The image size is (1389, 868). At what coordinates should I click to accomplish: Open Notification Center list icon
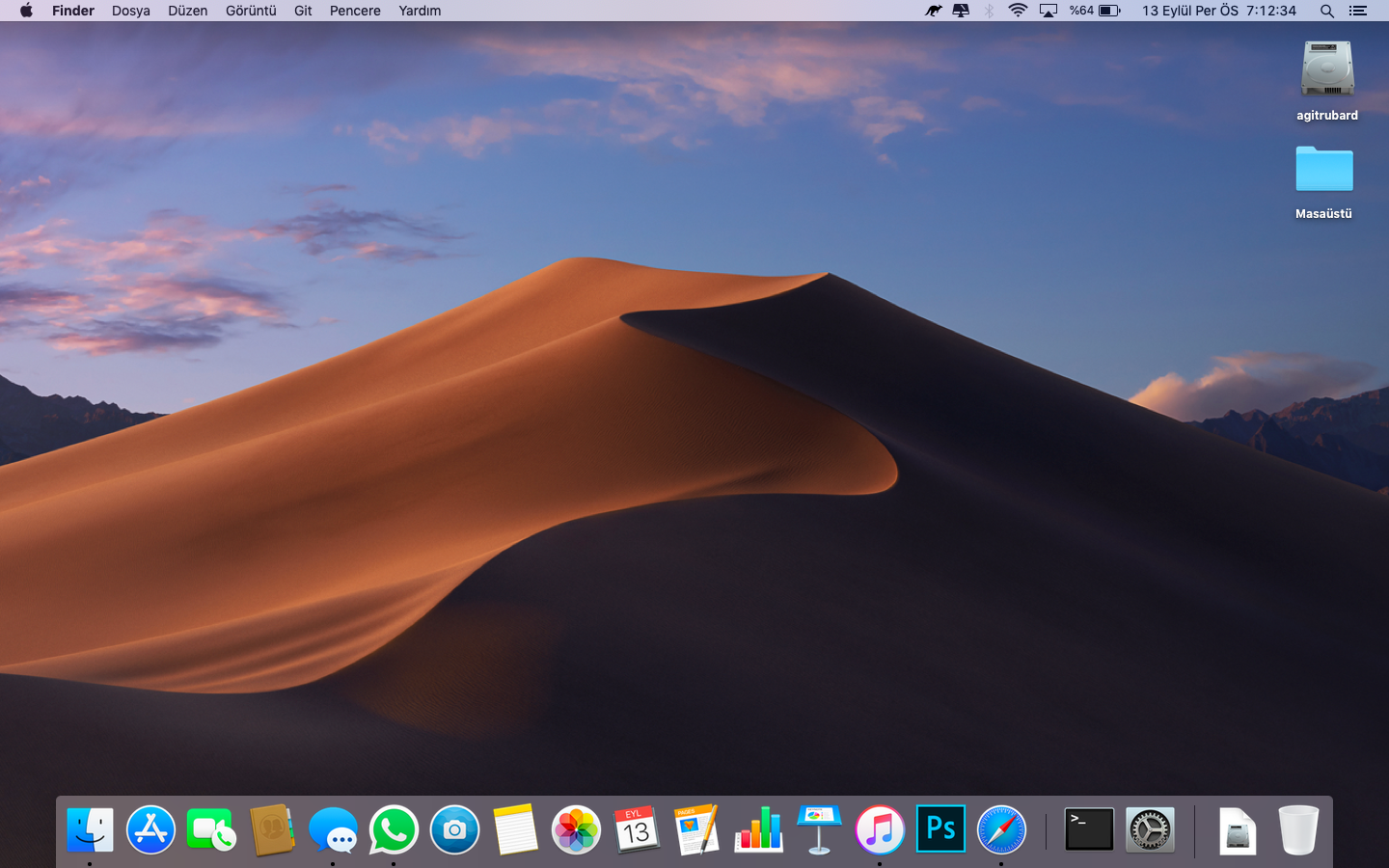coord(1358,11)
